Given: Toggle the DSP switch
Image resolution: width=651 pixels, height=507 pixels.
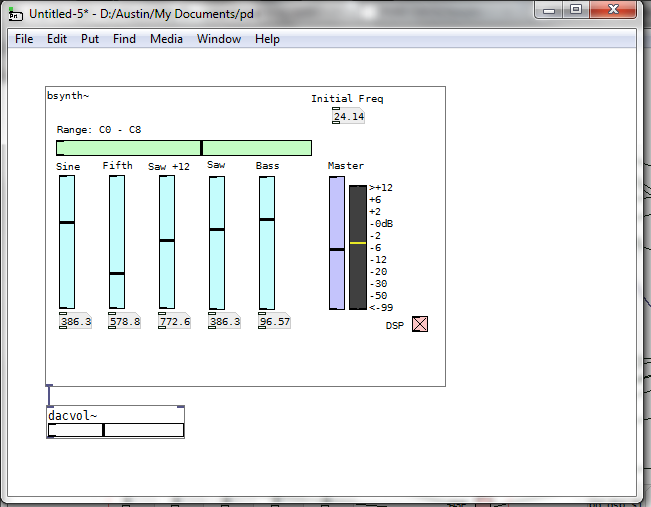Looking at the screenshot, I should point(420,324).
